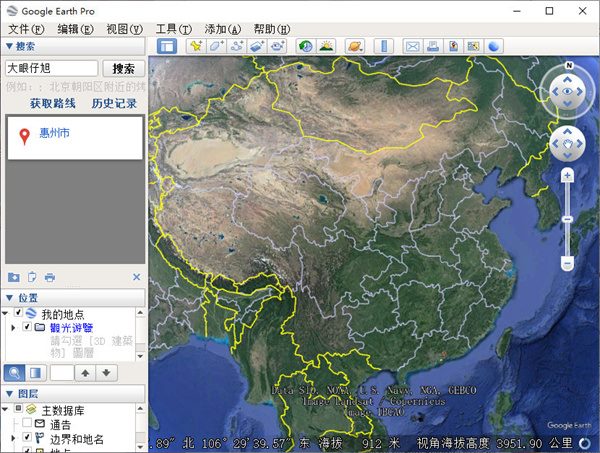Click the zoom slider on the map
This screenshot has height=453, width=600.
point(567,219)
